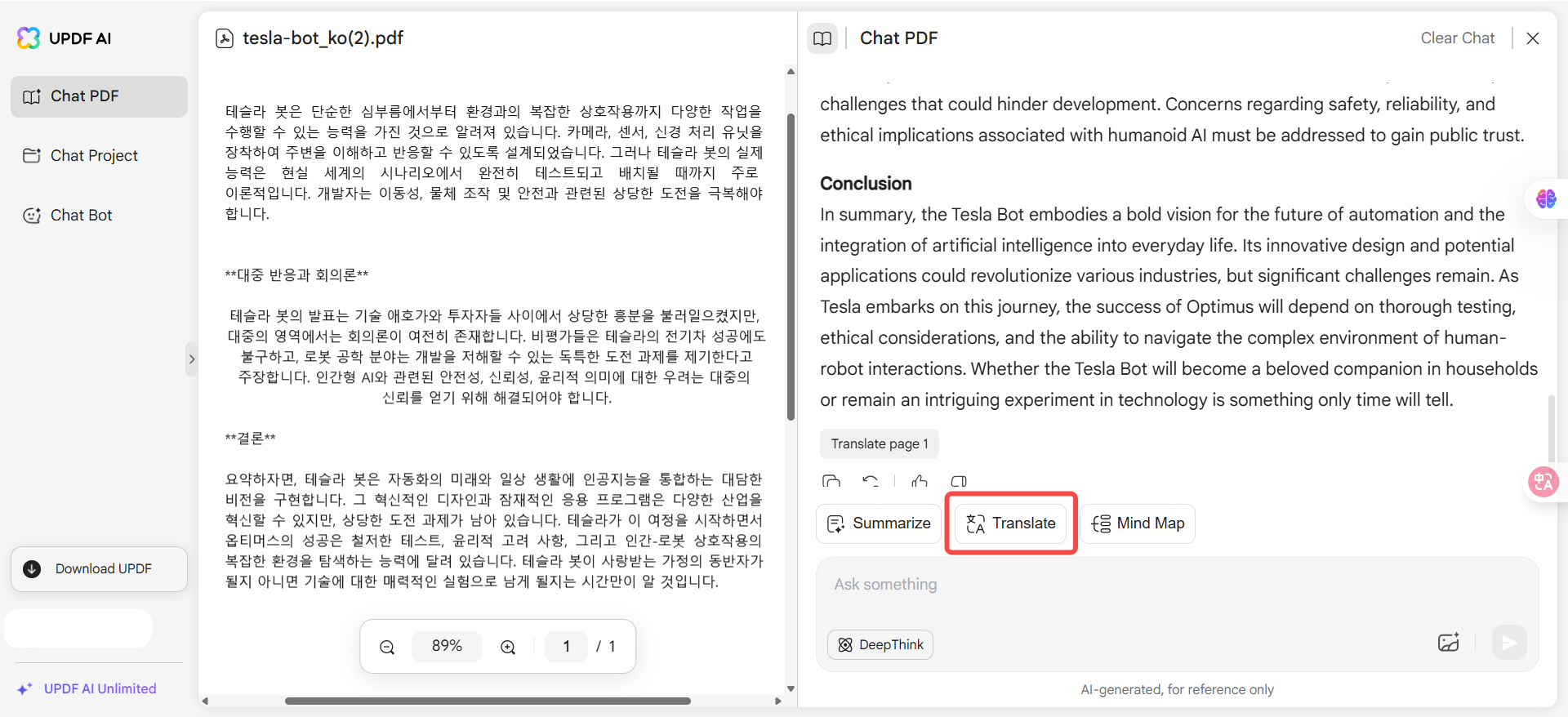This screenshot has height=717, width=1568.
Task: Click the Summarize button
Action: (x=879, y=523)
